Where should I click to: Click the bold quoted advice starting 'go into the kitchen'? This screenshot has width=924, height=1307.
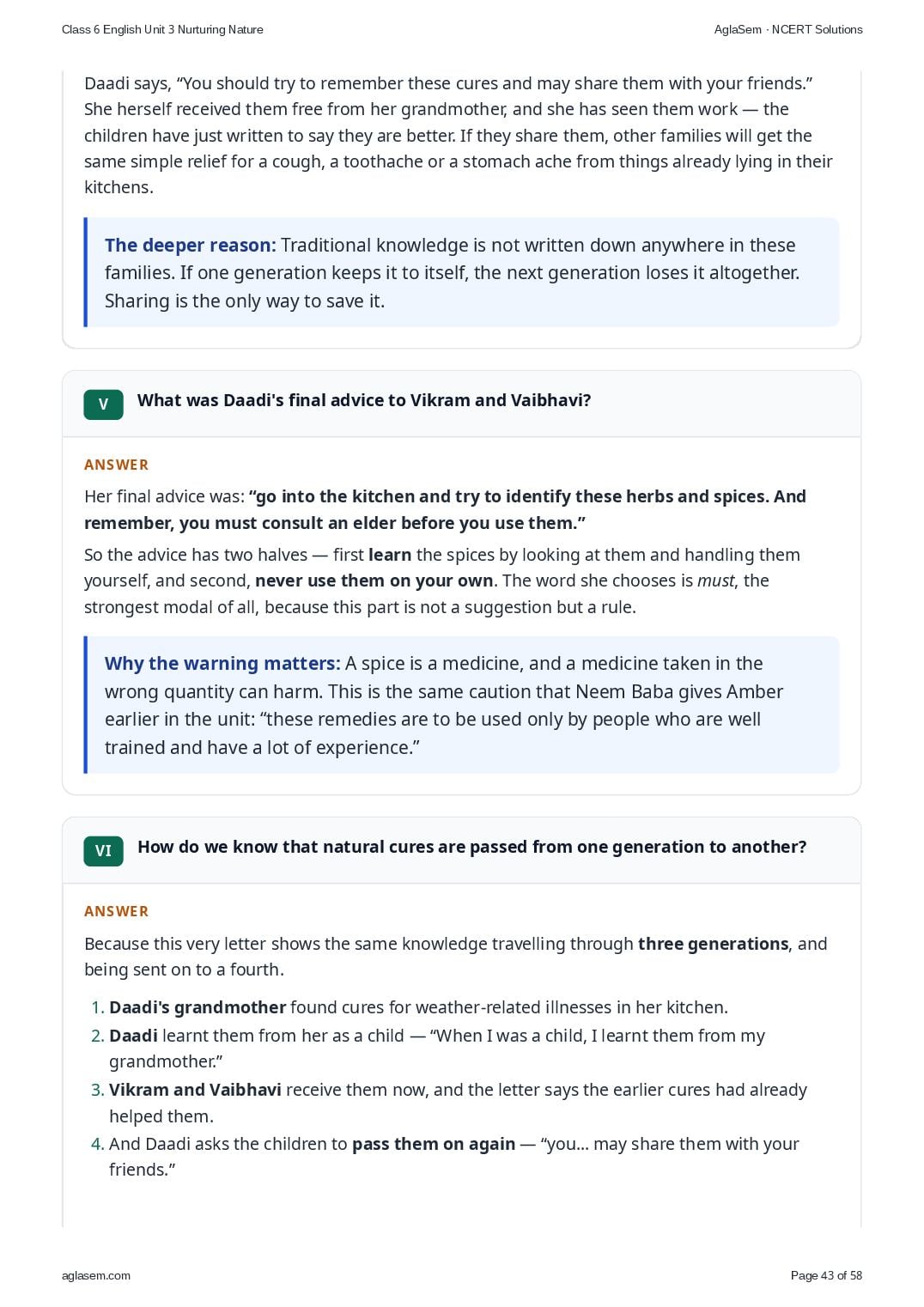445,509
